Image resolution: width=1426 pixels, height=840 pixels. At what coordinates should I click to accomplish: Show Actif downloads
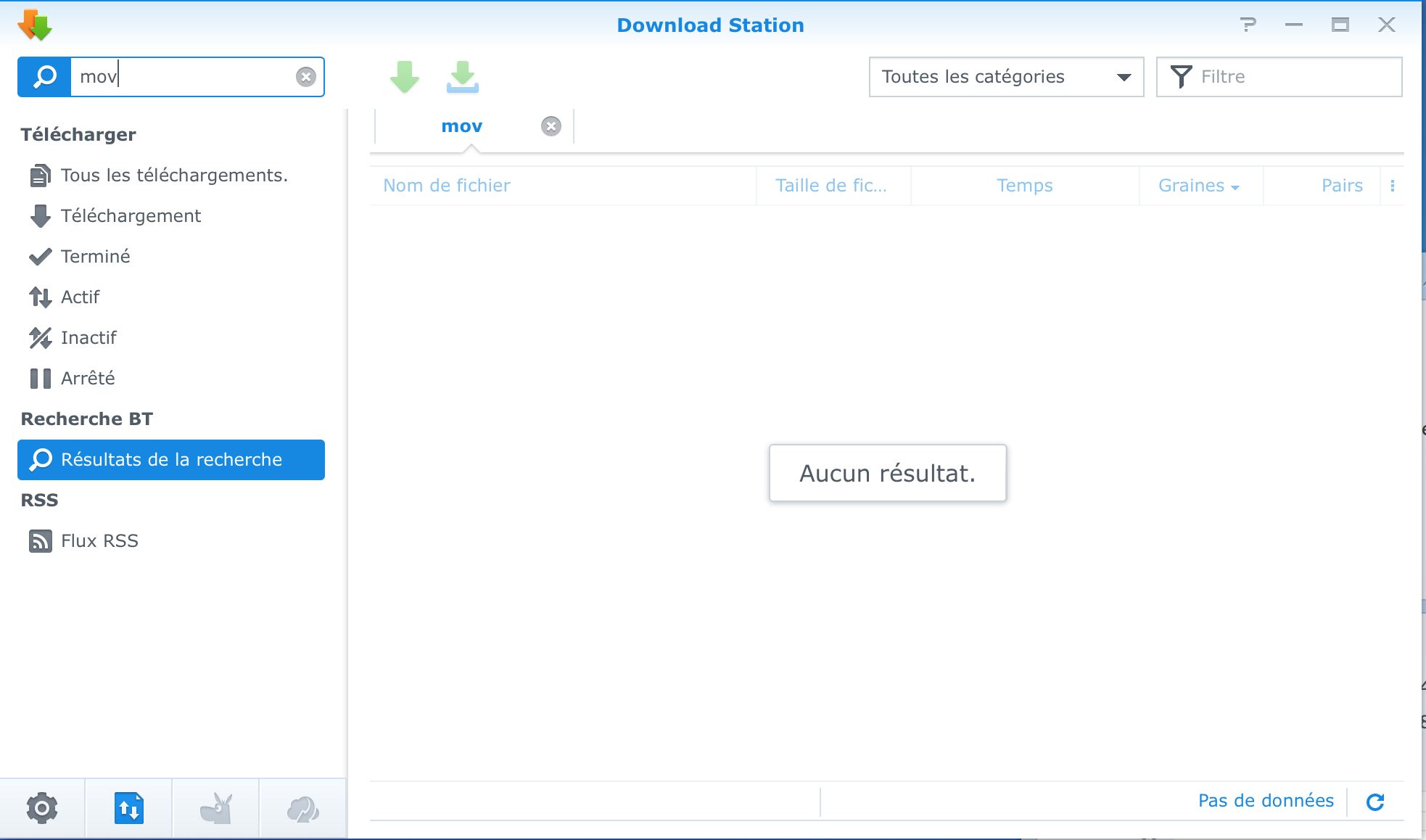(x=171, y=297)
